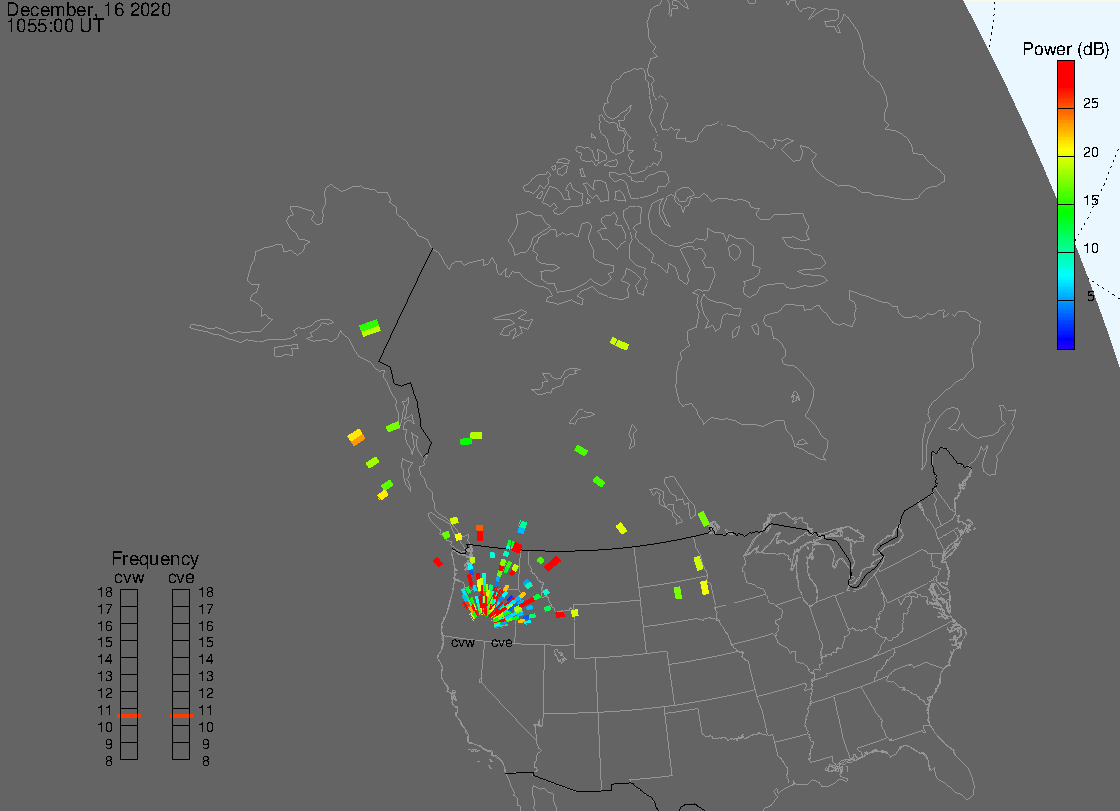The height and width of the screenshot is (811, 1120).
Task: Click the '20' tick label on colorbar
Action: [1091, 151]
